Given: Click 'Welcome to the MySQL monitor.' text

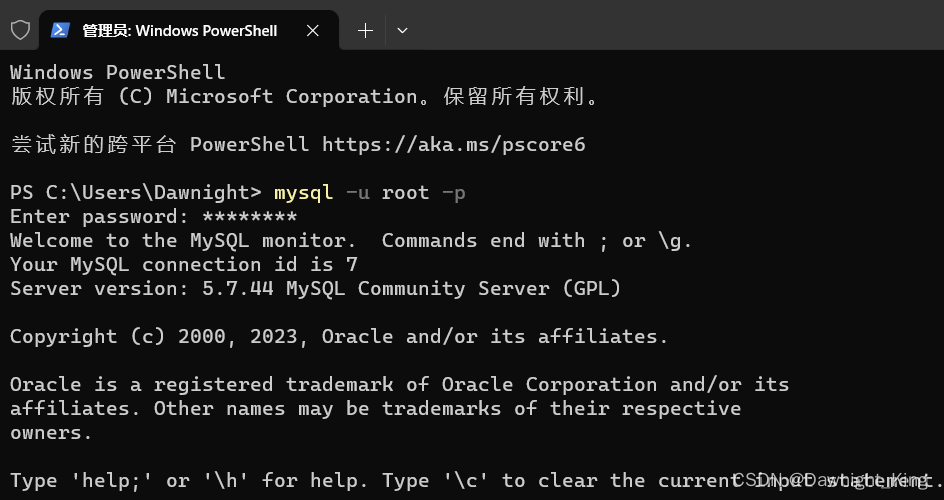Looking at the screenshot, I should (183, 241).
